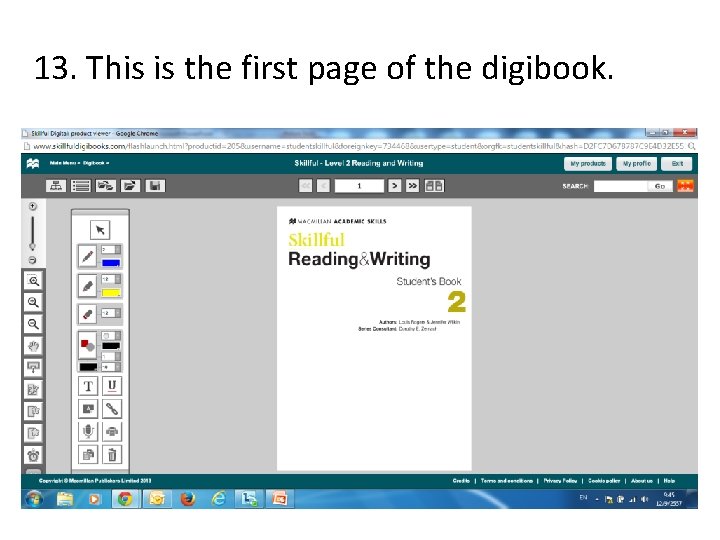
Task: Go to the next page arrow
Action: coord(394,186)
